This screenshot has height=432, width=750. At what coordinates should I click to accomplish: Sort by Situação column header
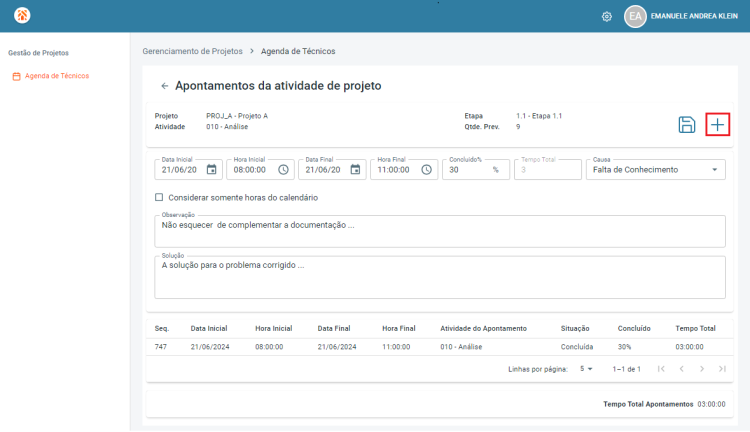coord(575,329)
